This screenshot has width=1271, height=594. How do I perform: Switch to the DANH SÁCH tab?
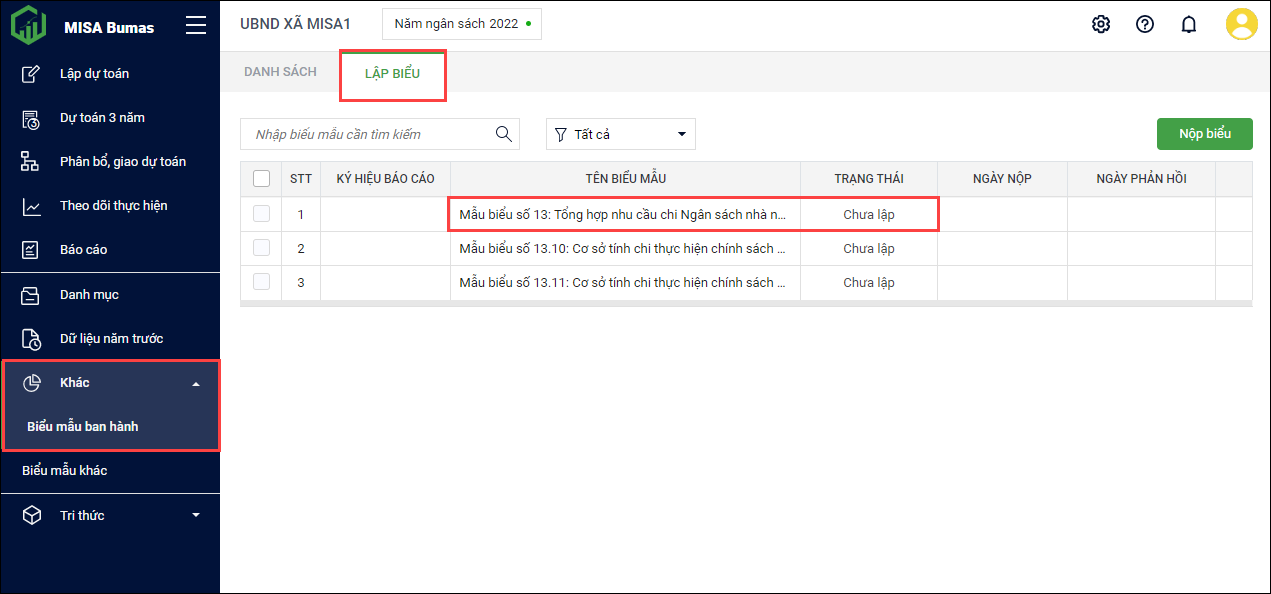point(280,72)
